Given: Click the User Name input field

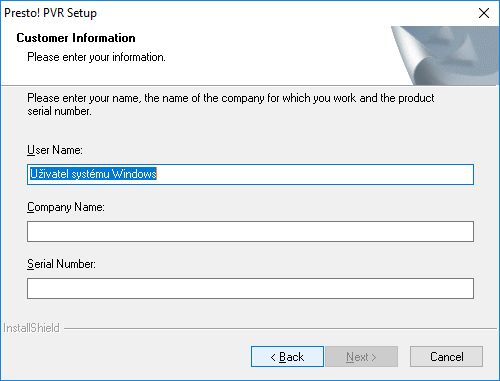Looking at the screenshot, I should click(x=250, y=174).
